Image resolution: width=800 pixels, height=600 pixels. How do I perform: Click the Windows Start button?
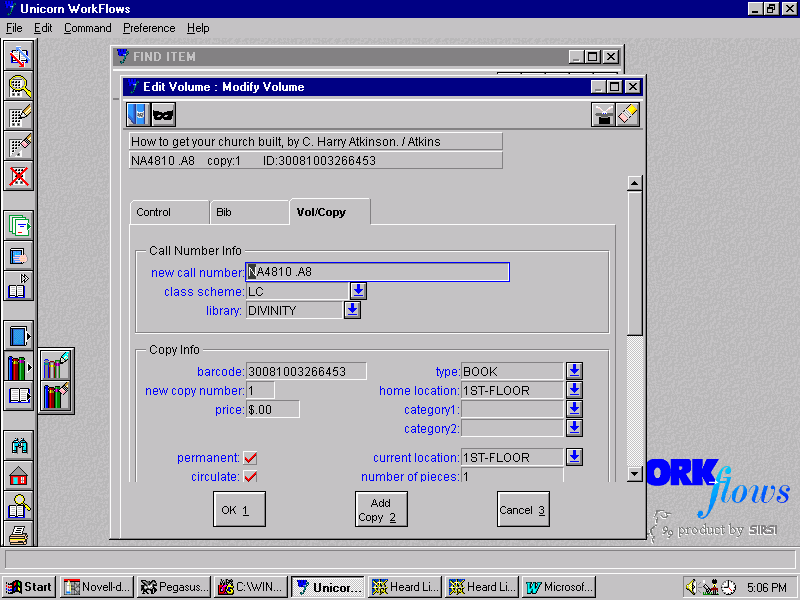(x=30, y=587)
